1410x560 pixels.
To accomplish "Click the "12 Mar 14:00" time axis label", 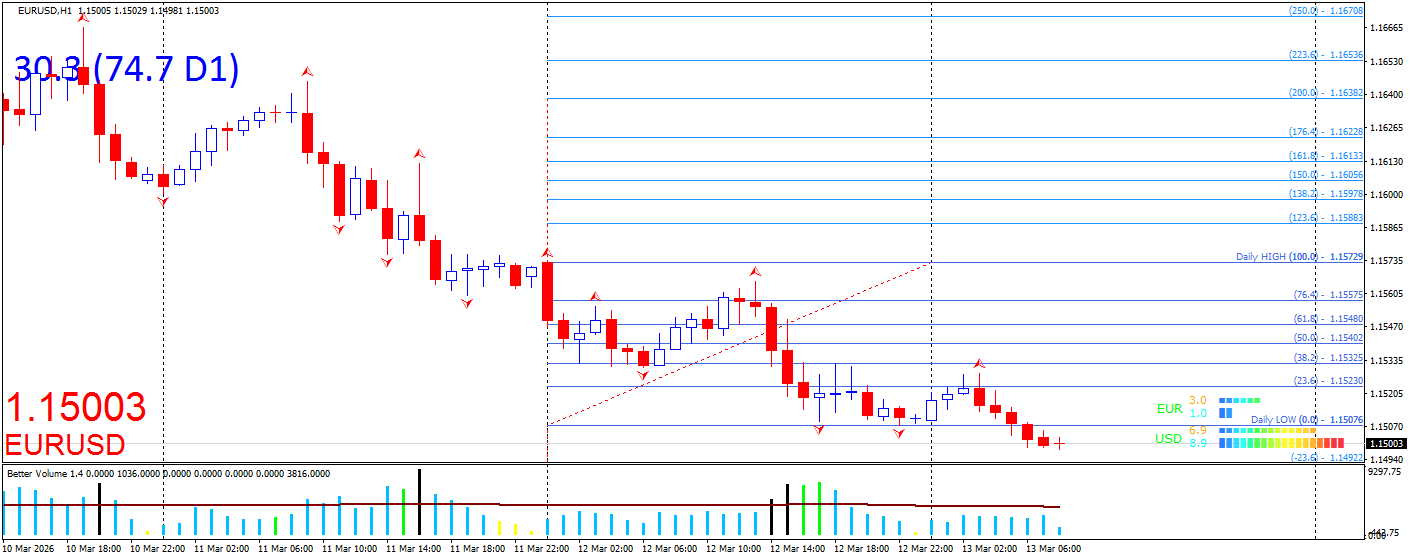I will click(x=797, y=549).
